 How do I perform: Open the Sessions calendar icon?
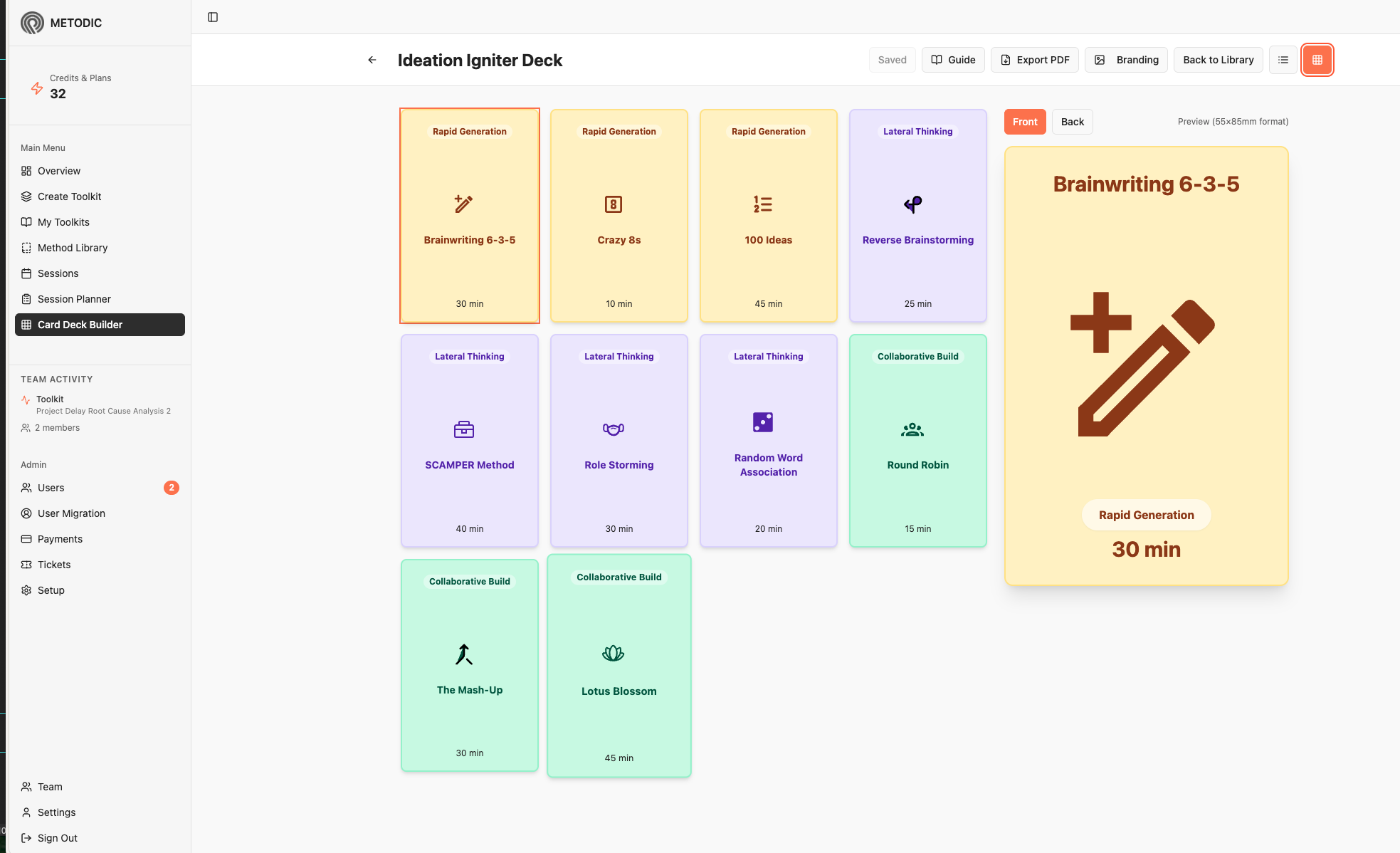coord(26,273)
